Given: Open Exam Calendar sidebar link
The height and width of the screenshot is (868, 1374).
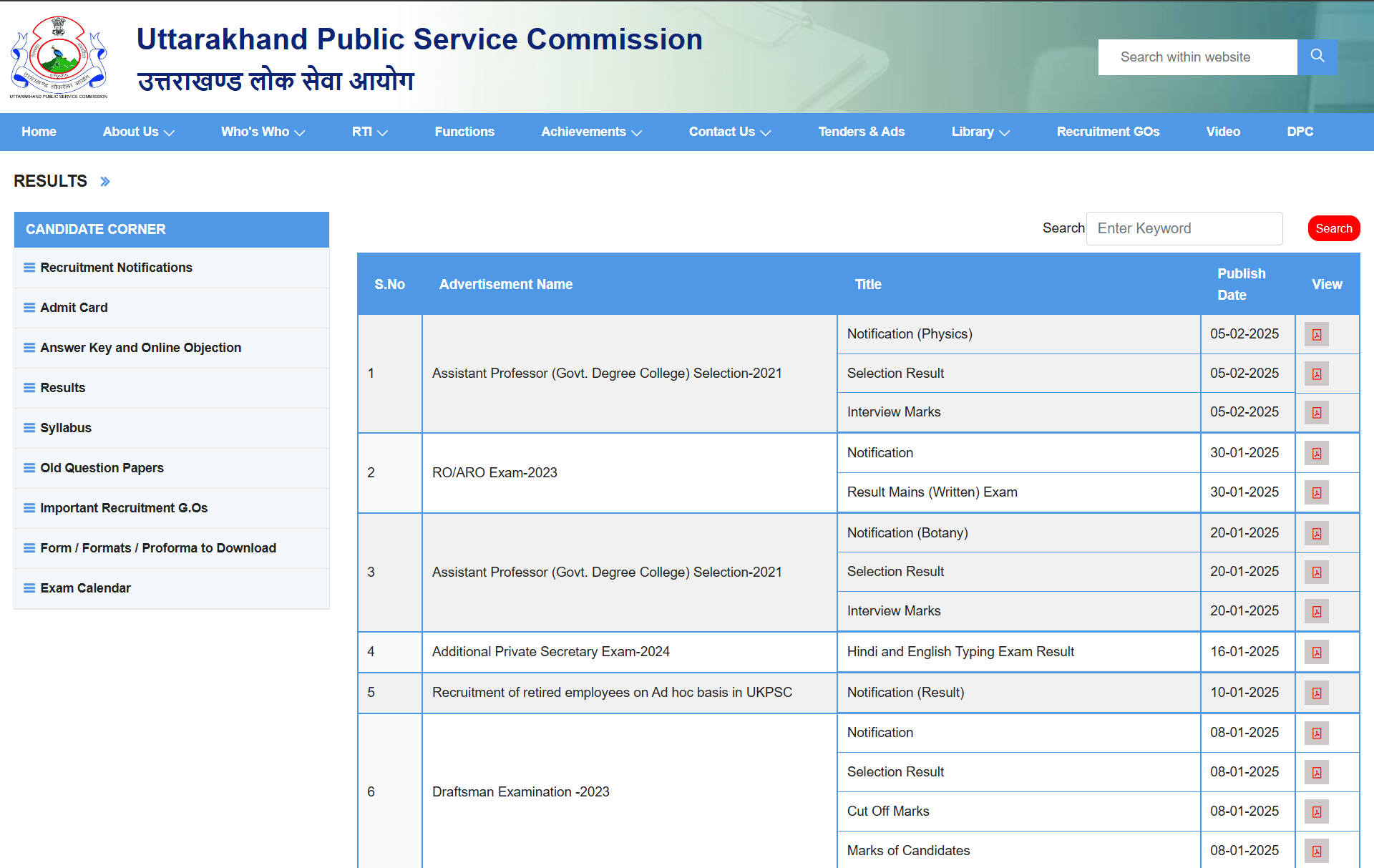Looking at the screenshot, I should (x=85, y=588).
